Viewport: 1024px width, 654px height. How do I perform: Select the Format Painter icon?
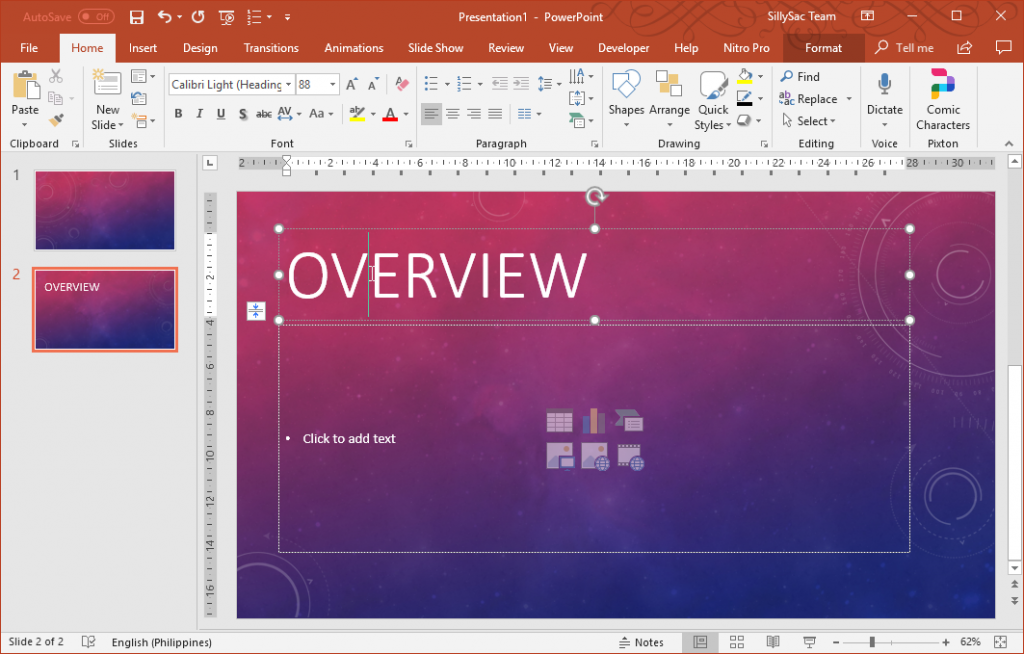[x=55, y=119]
